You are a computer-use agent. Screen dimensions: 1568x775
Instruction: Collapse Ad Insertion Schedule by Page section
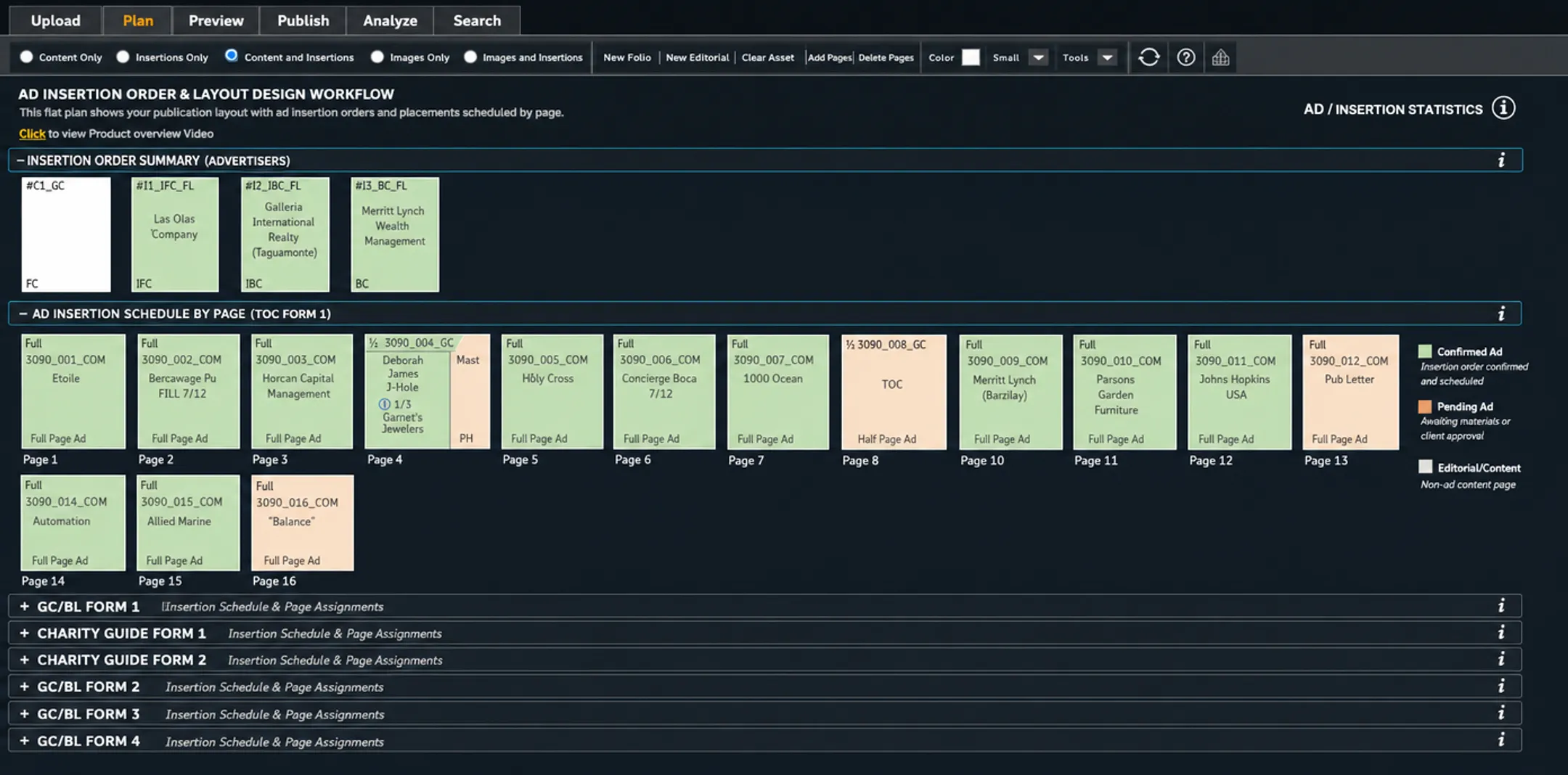pyautogui.click(x=23, y=313)
